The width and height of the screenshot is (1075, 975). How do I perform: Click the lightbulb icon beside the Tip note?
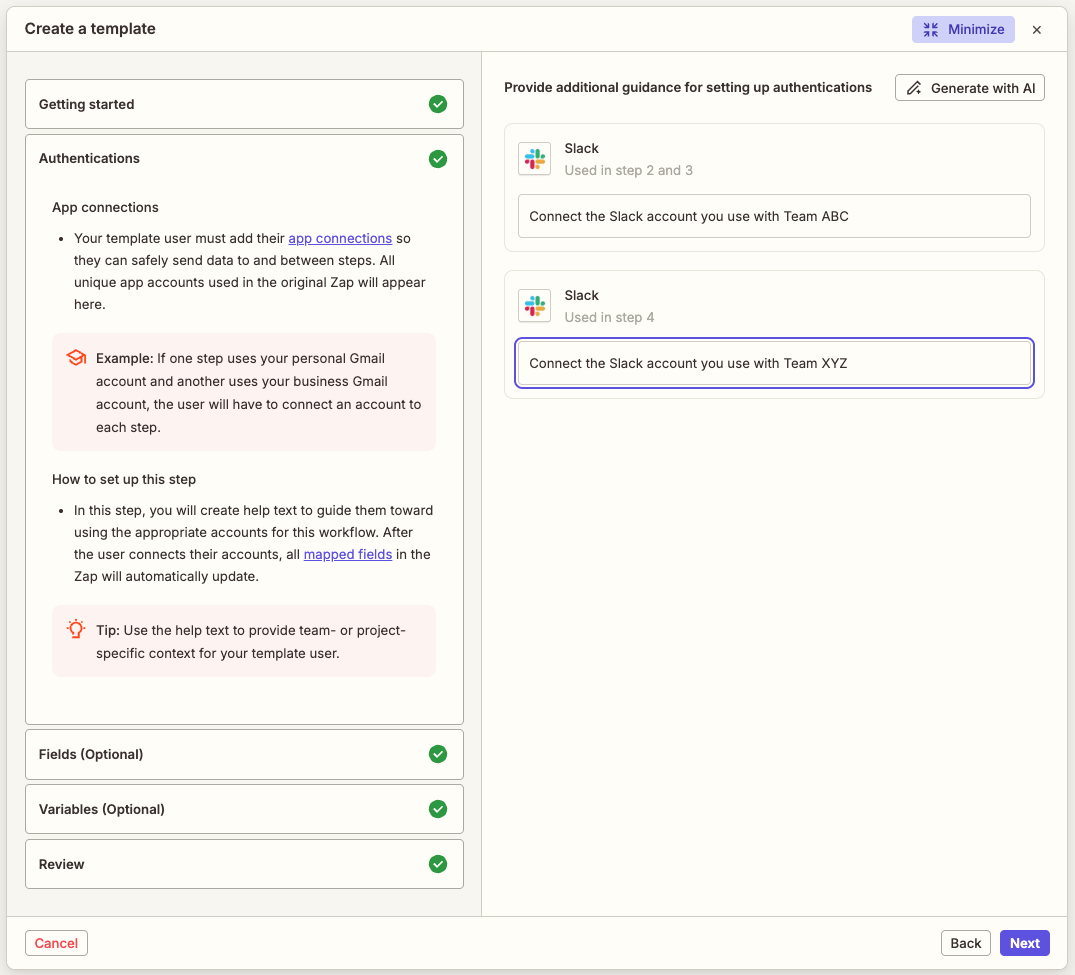click(74, 629)
